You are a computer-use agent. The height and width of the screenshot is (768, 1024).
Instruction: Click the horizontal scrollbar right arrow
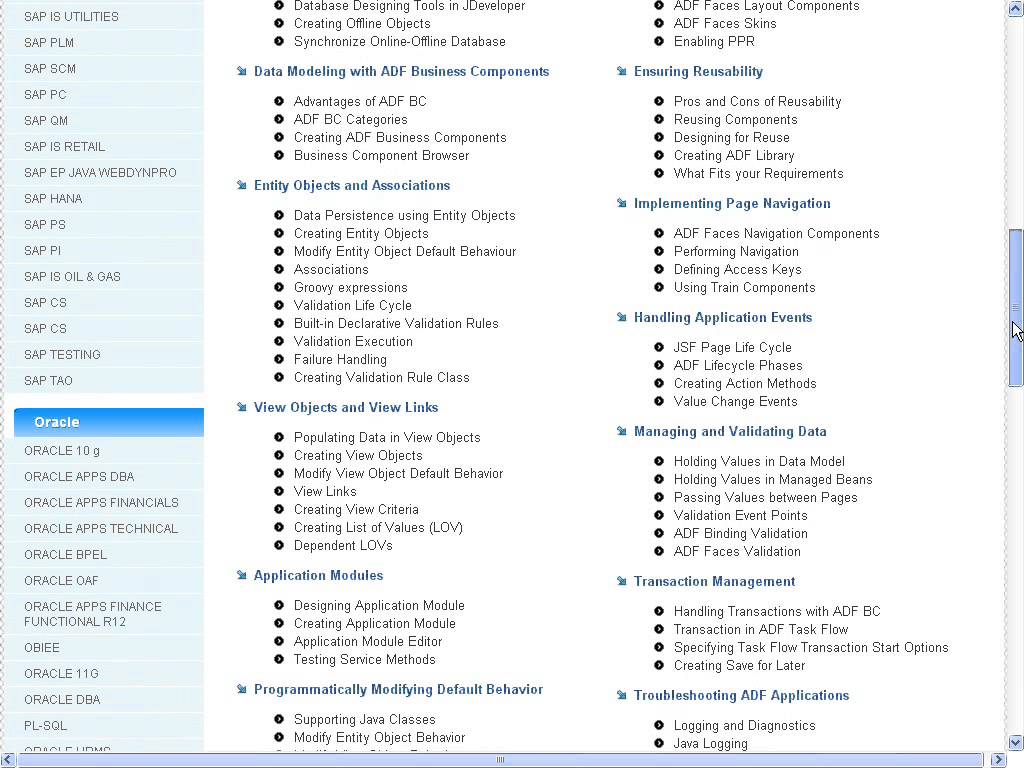998,760
